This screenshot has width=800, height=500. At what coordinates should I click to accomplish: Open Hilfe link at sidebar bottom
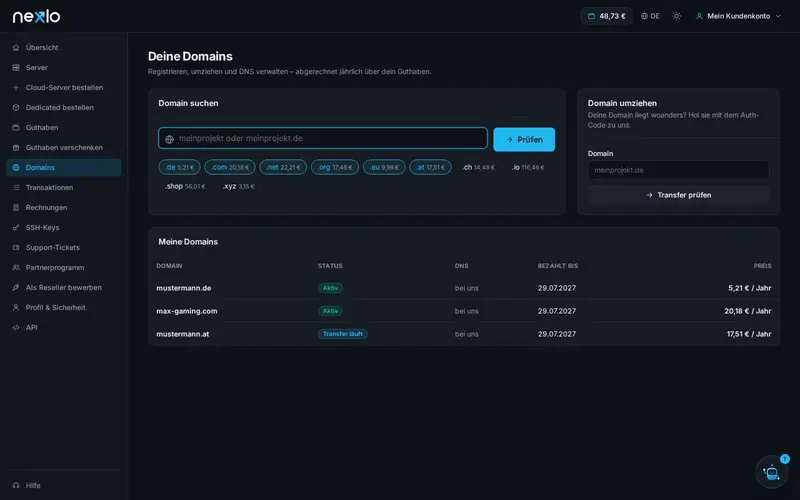point(64,485)
